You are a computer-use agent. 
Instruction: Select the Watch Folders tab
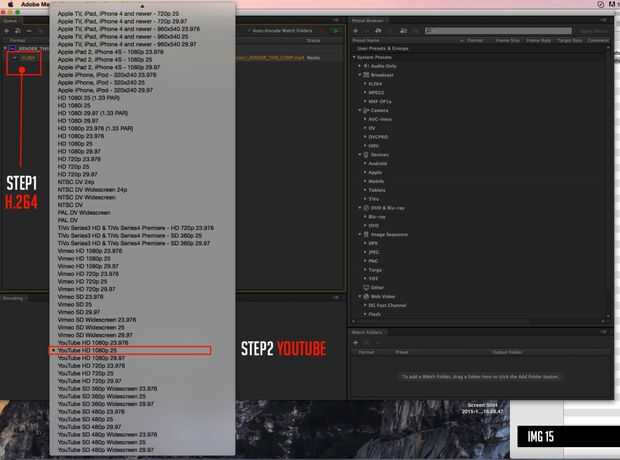tap(367, 332)
